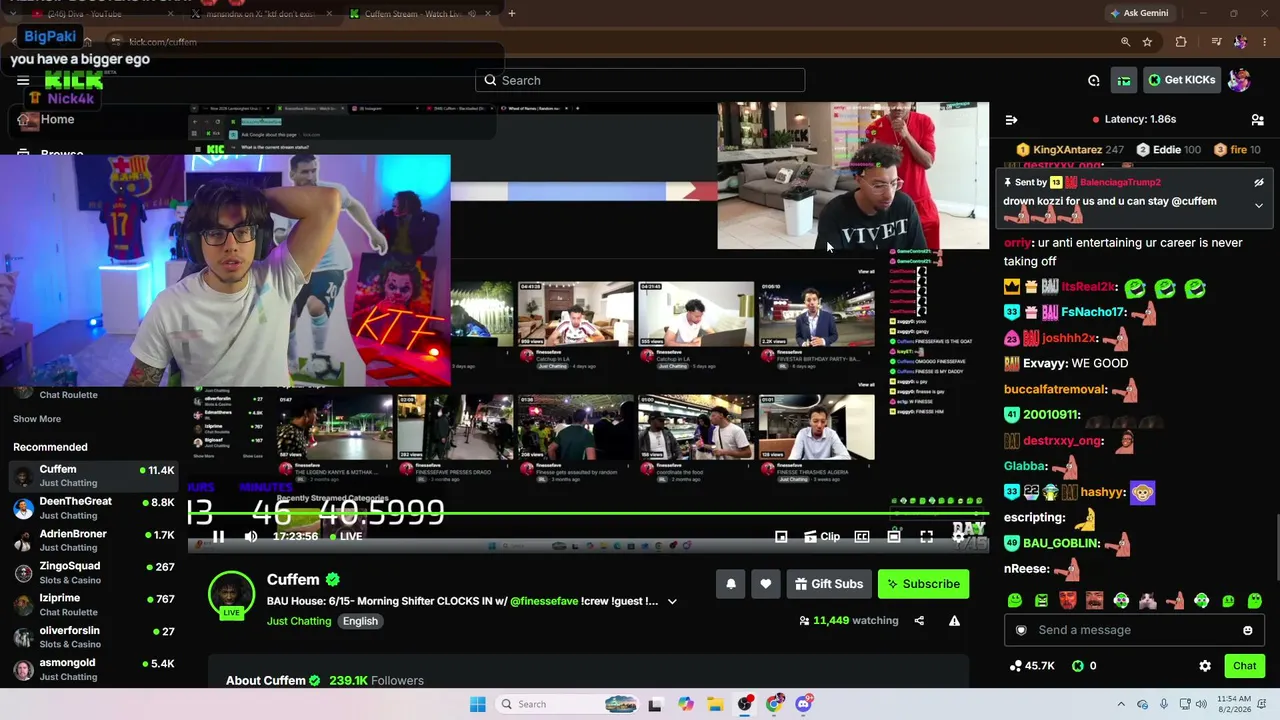Image resolution: width=1280 pixels, height=720 pixels.
Task: Click the Get KICKs button
Action: point(1181,80)
